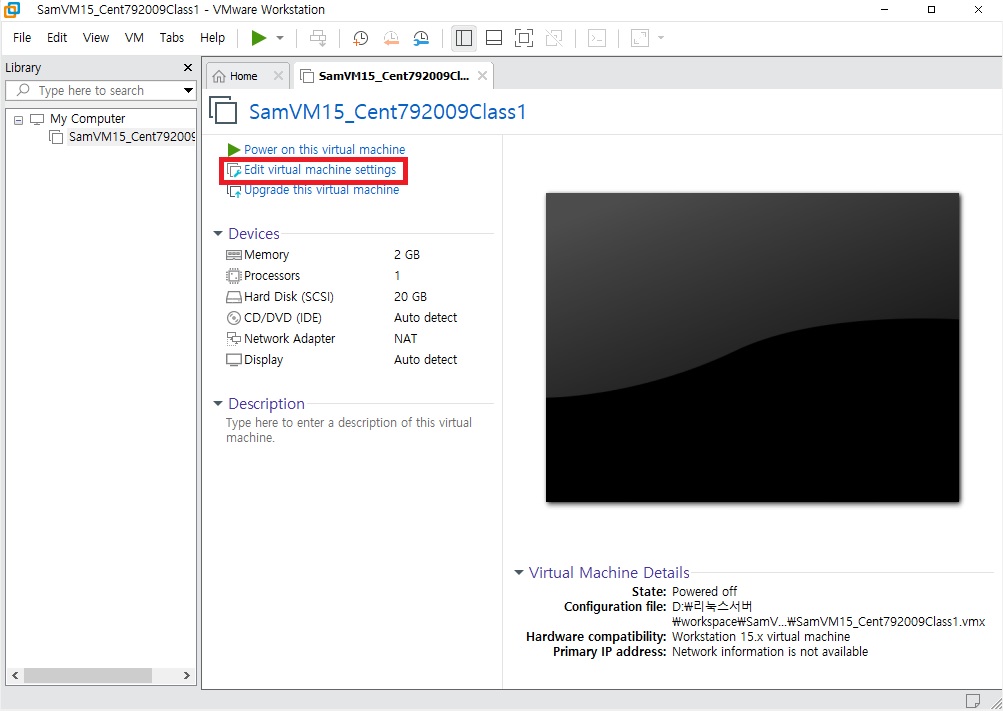1003x711 pixels.
Task: Open the power options dropdown arrow
Action: point(280,38)
